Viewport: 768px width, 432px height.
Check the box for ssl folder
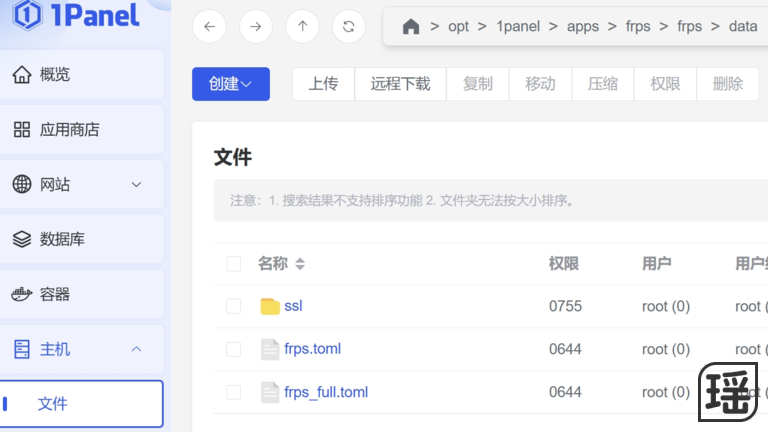tap(233, 306)
